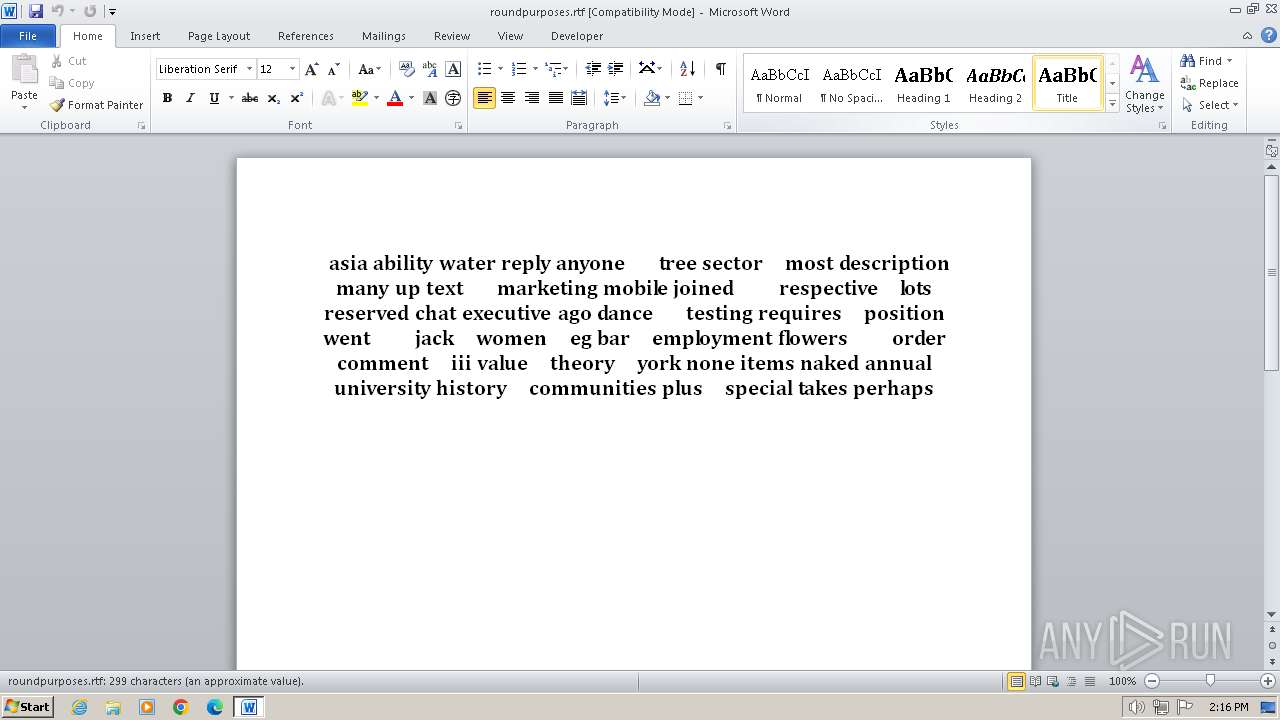Toggle Underline formatting
Screen dimensions: 1280x720
(213, 98)
